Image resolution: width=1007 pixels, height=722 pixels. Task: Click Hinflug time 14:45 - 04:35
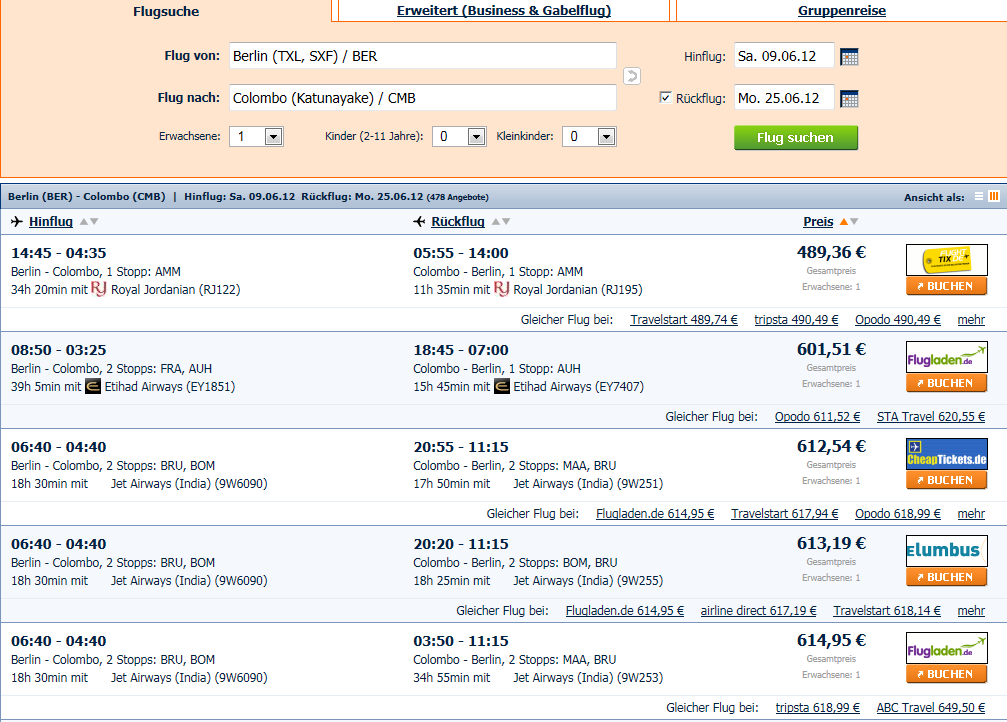(x=58, y=253)
